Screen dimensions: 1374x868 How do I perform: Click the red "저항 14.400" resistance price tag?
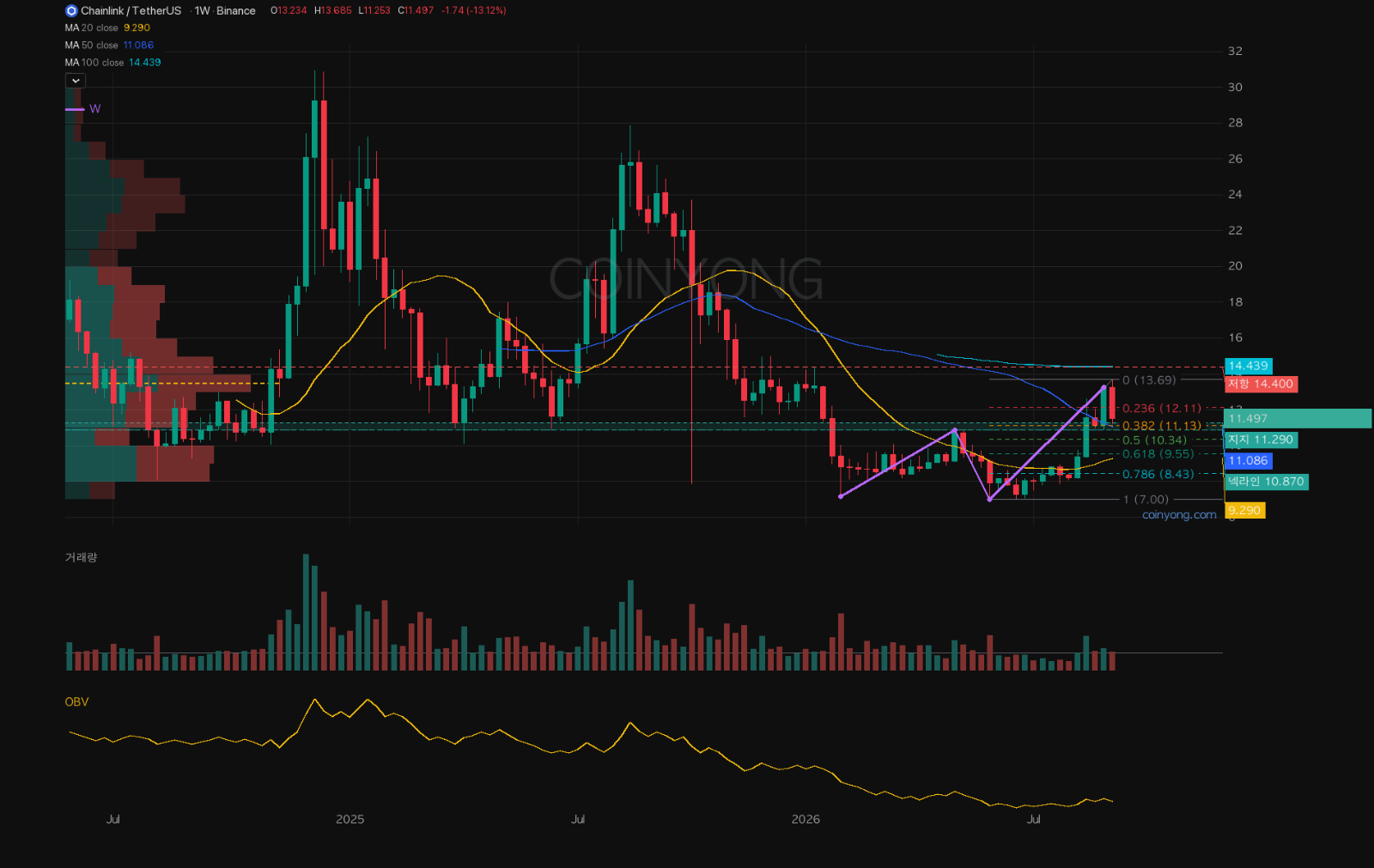point(1261,385)
